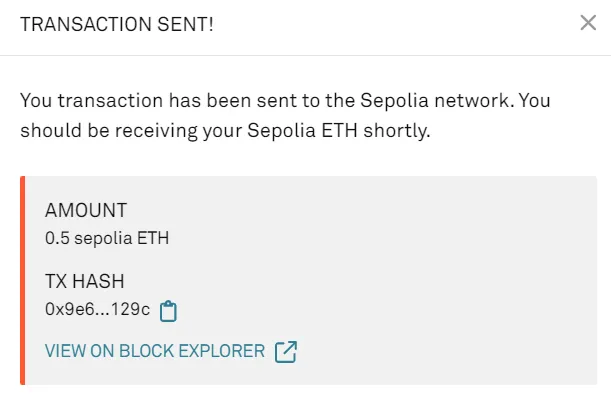
Task: Click the word 'HASH' in the TX label
Action: (x=104, y=283)
